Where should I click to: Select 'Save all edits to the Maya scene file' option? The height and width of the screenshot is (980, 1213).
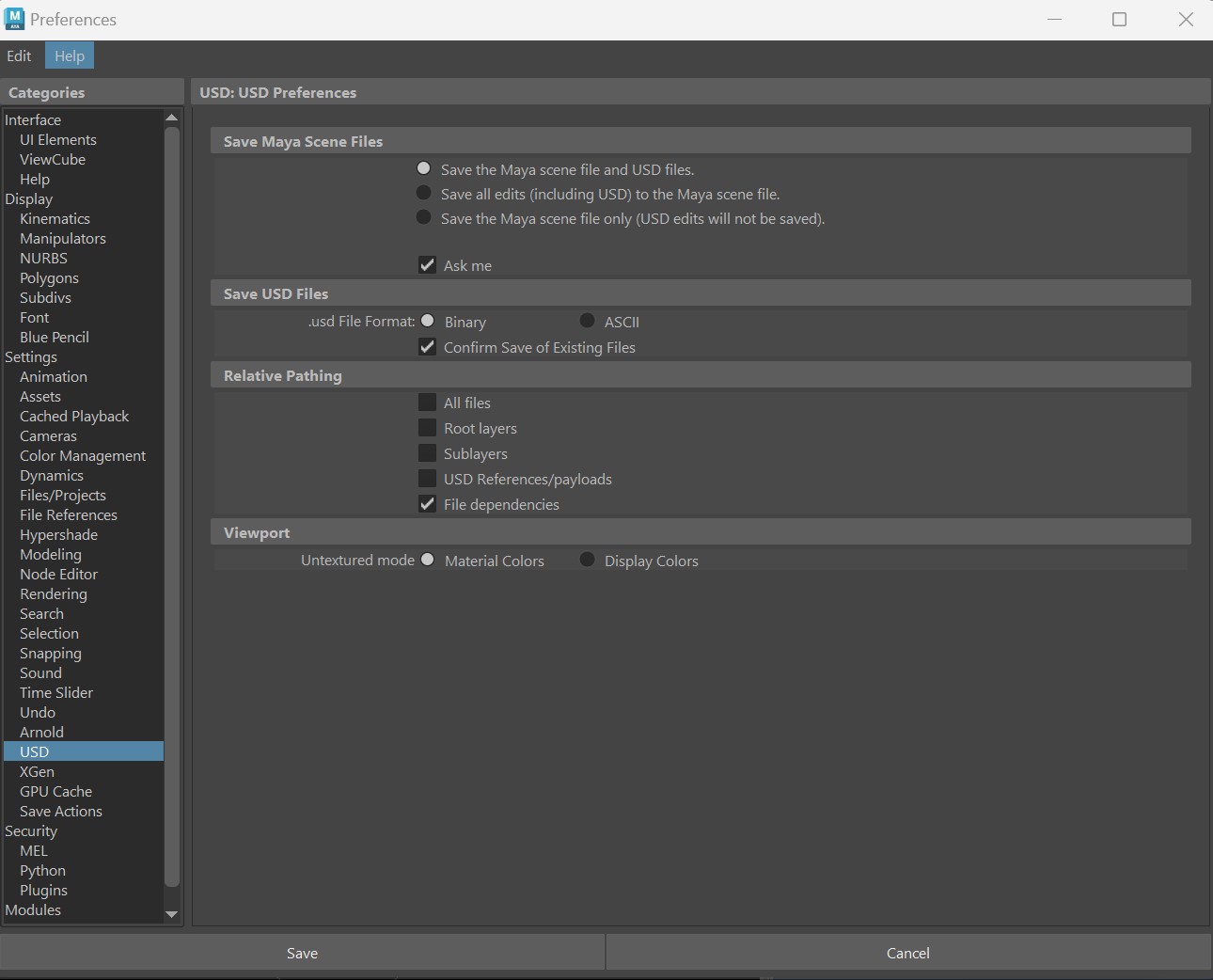[424, 193]
